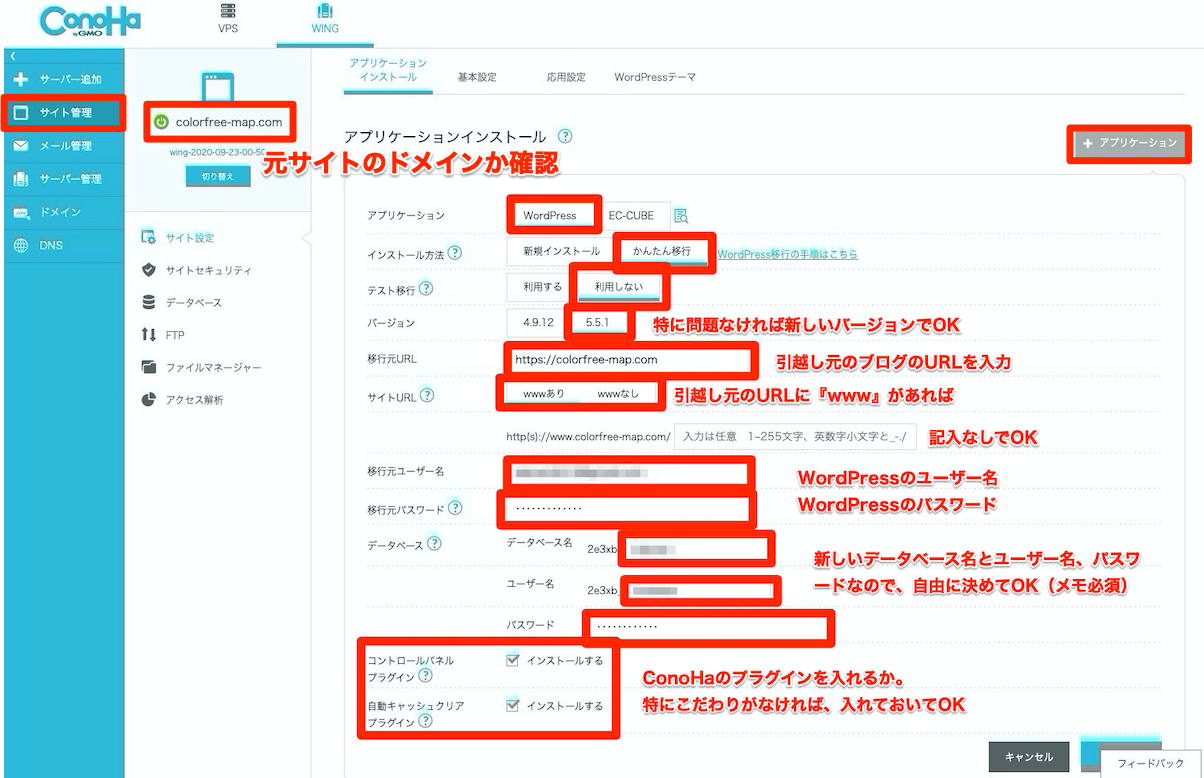This screenshot has width=1204, height=778.
Task: Select 利用する for test migration
Action: (543, 287)
